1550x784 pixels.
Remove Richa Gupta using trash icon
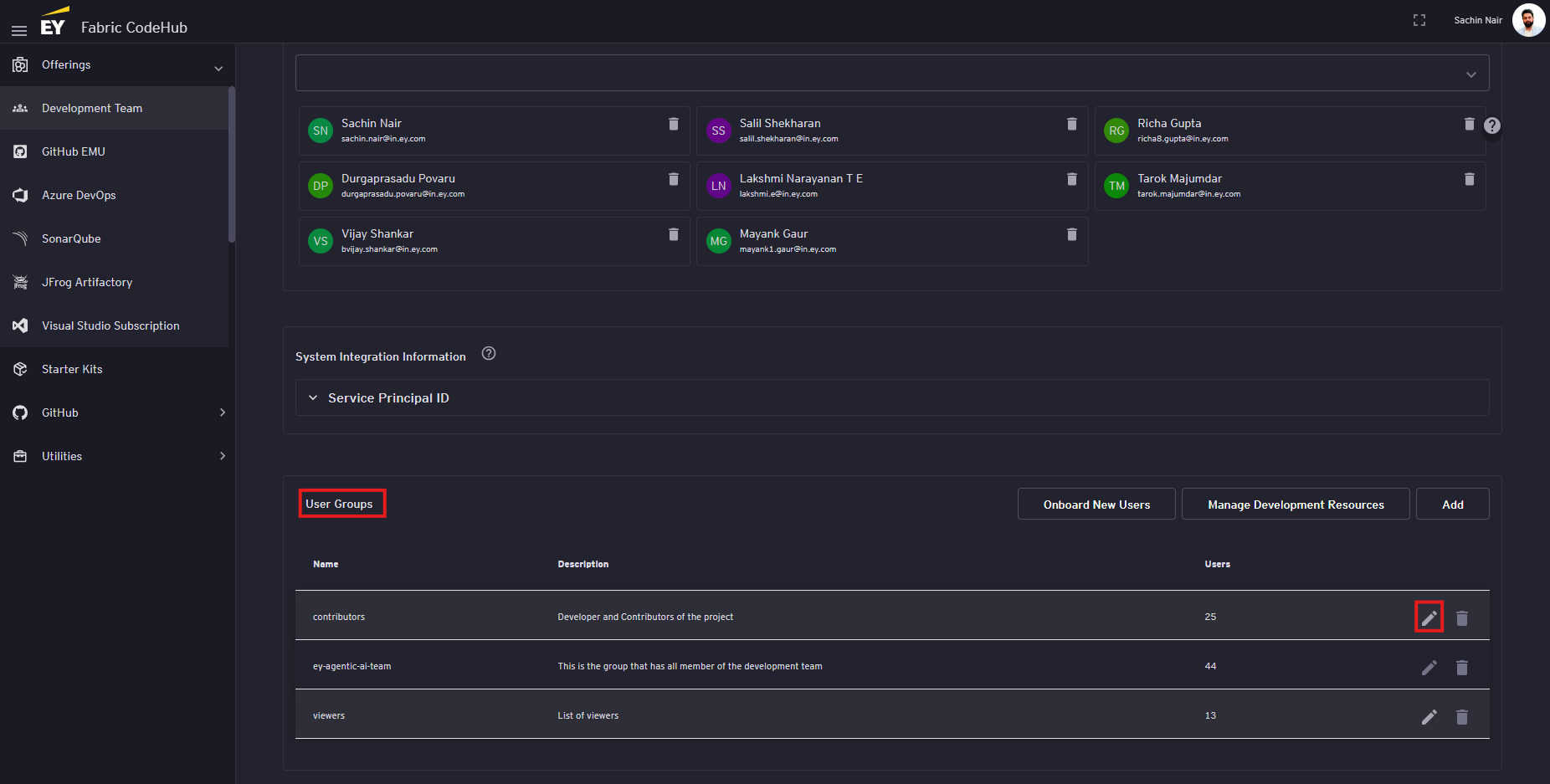click(x=1469, y=124)
